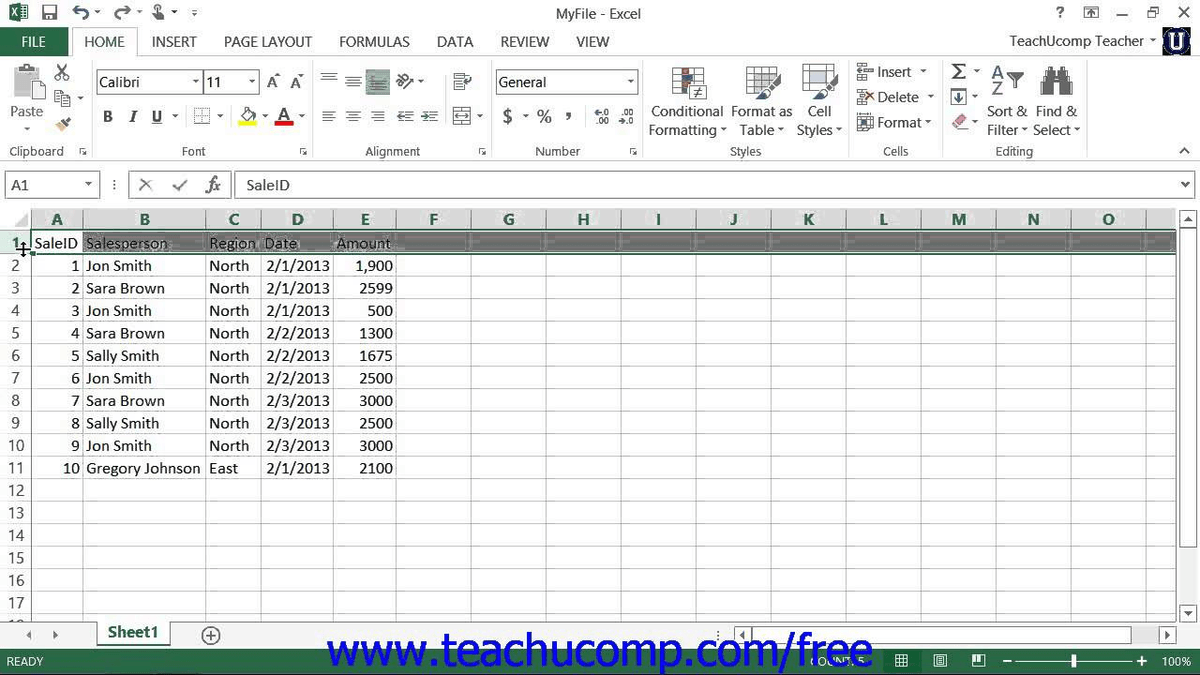Select the Sheet1 worksheet tab
1200x675 pixels.
point(133,632)
